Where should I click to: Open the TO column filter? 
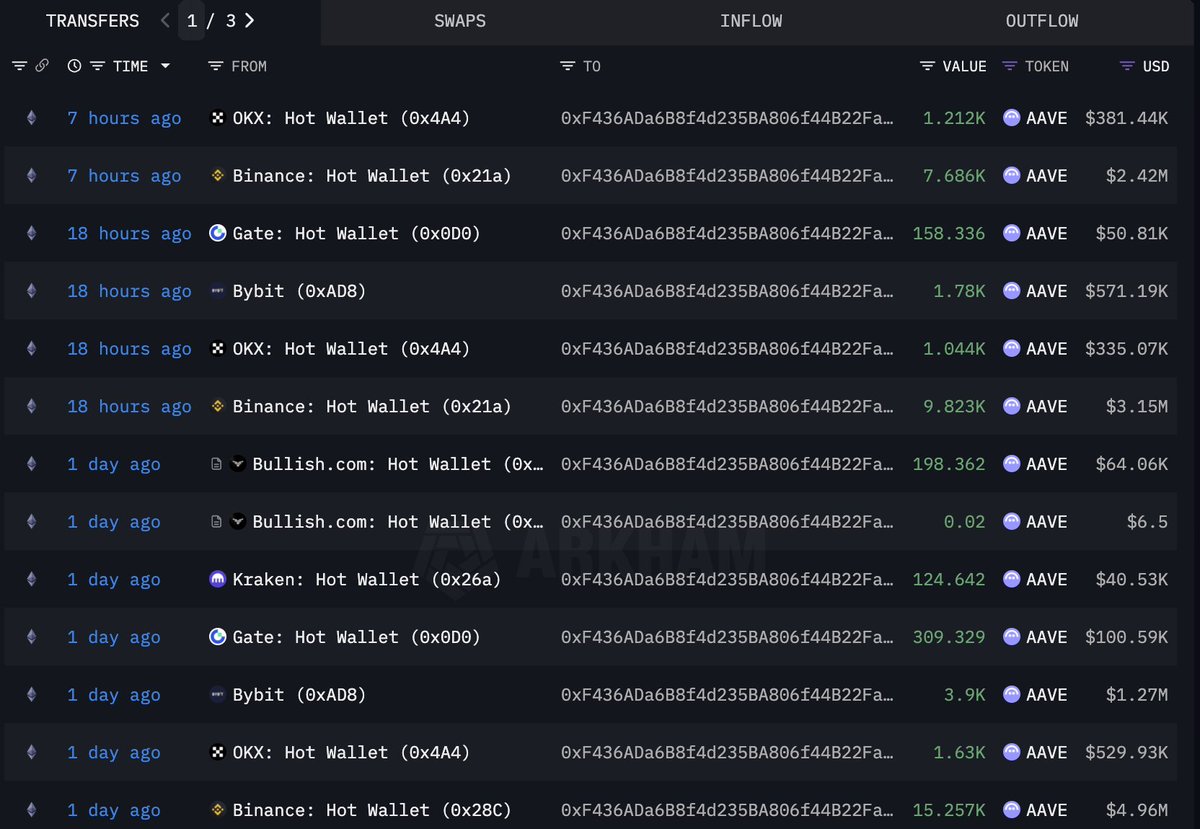[568, 66]
